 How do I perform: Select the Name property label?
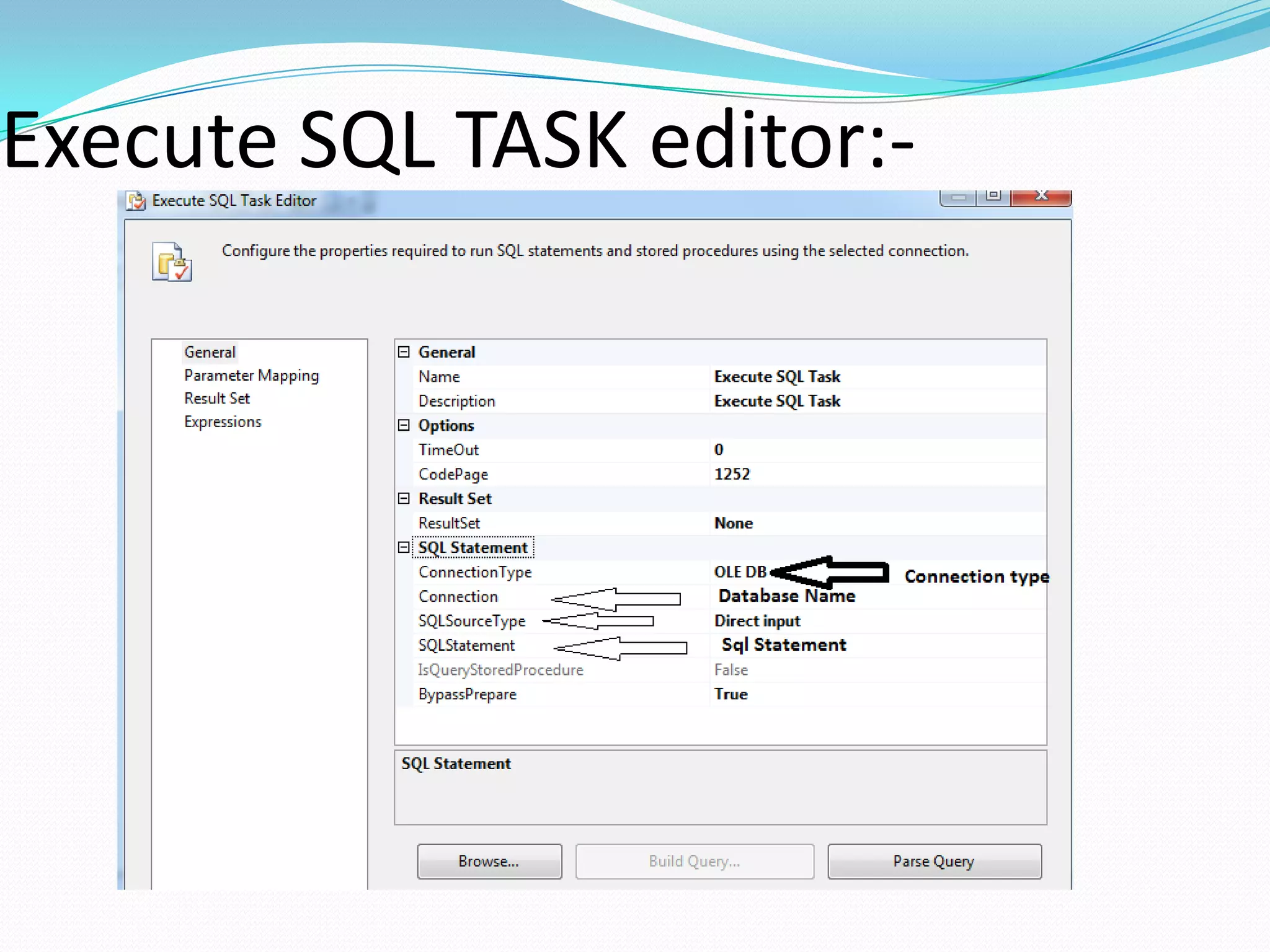tap(439, 377)
